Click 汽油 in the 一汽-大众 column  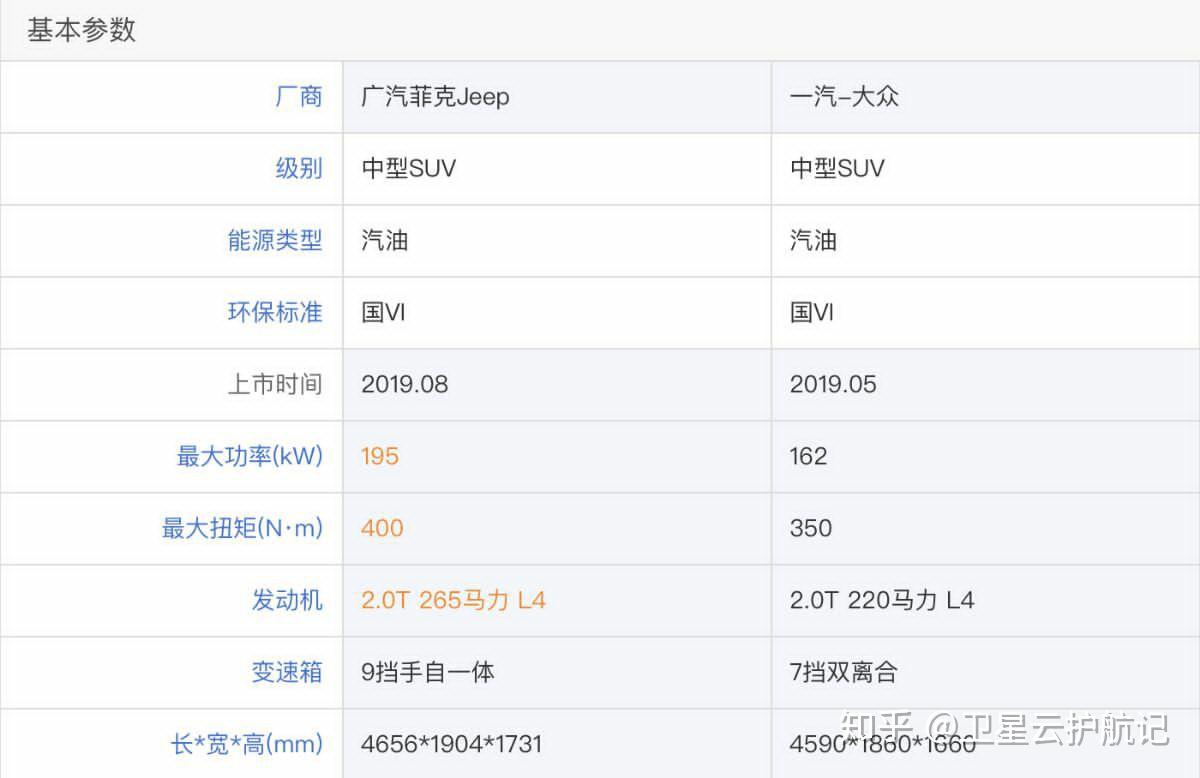(813, 241)
